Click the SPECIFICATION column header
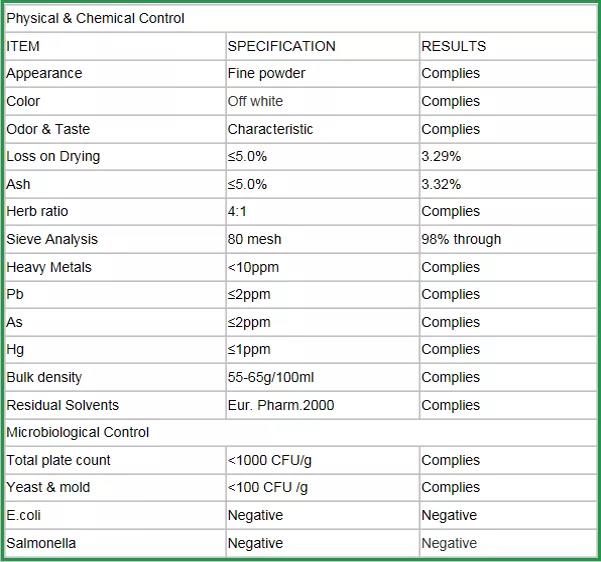The image size is (601, 562). (x=281, y=46)
